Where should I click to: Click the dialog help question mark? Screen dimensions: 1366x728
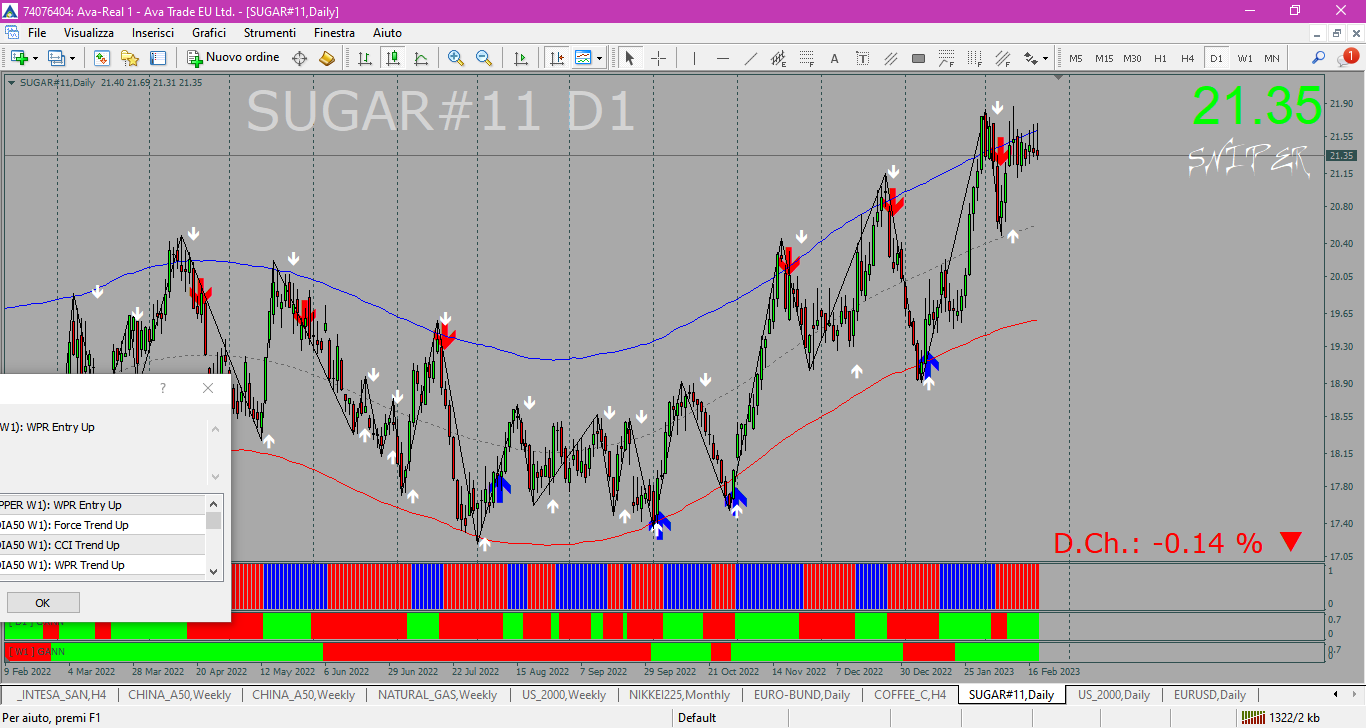click(x=163, y=388)
